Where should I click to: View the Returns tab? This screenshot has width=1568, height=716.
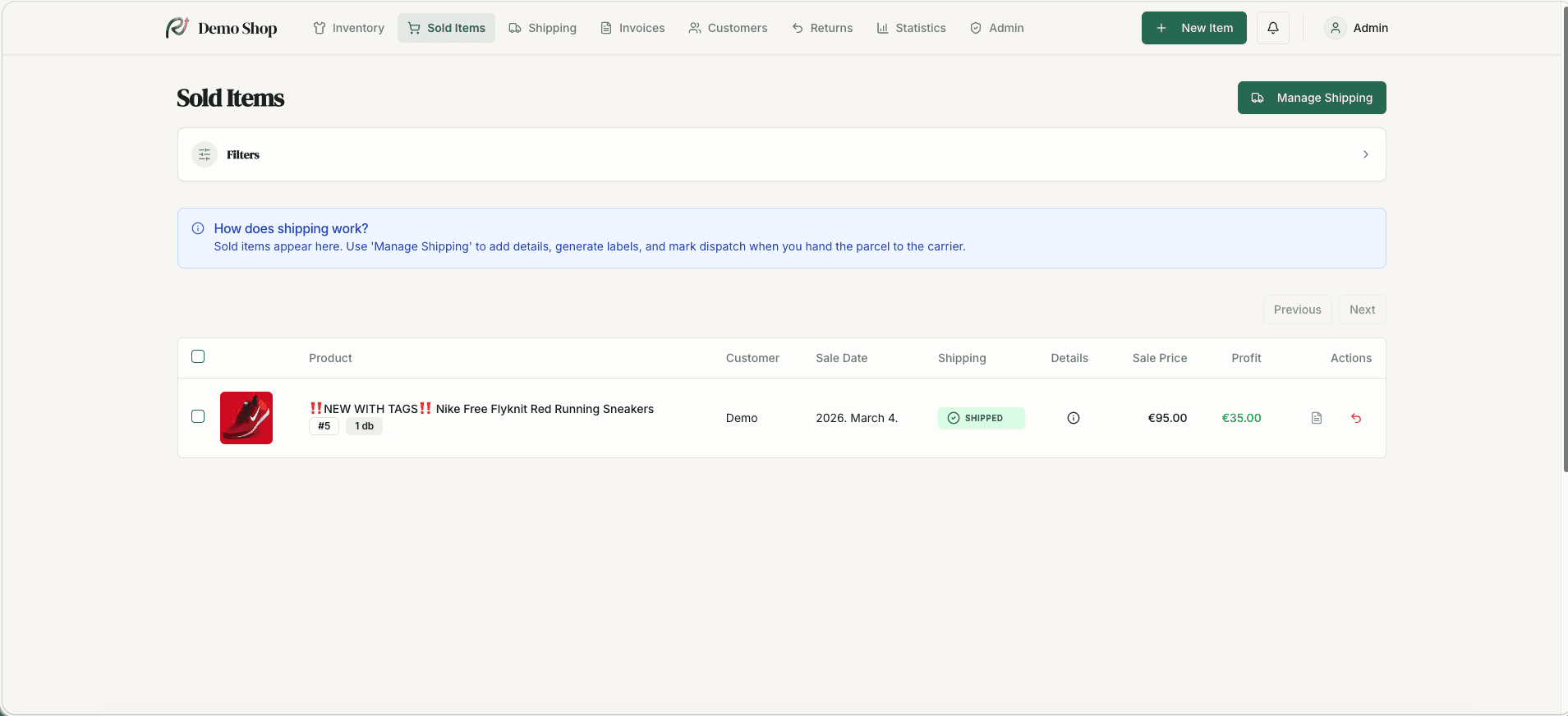tap(822, 28)
